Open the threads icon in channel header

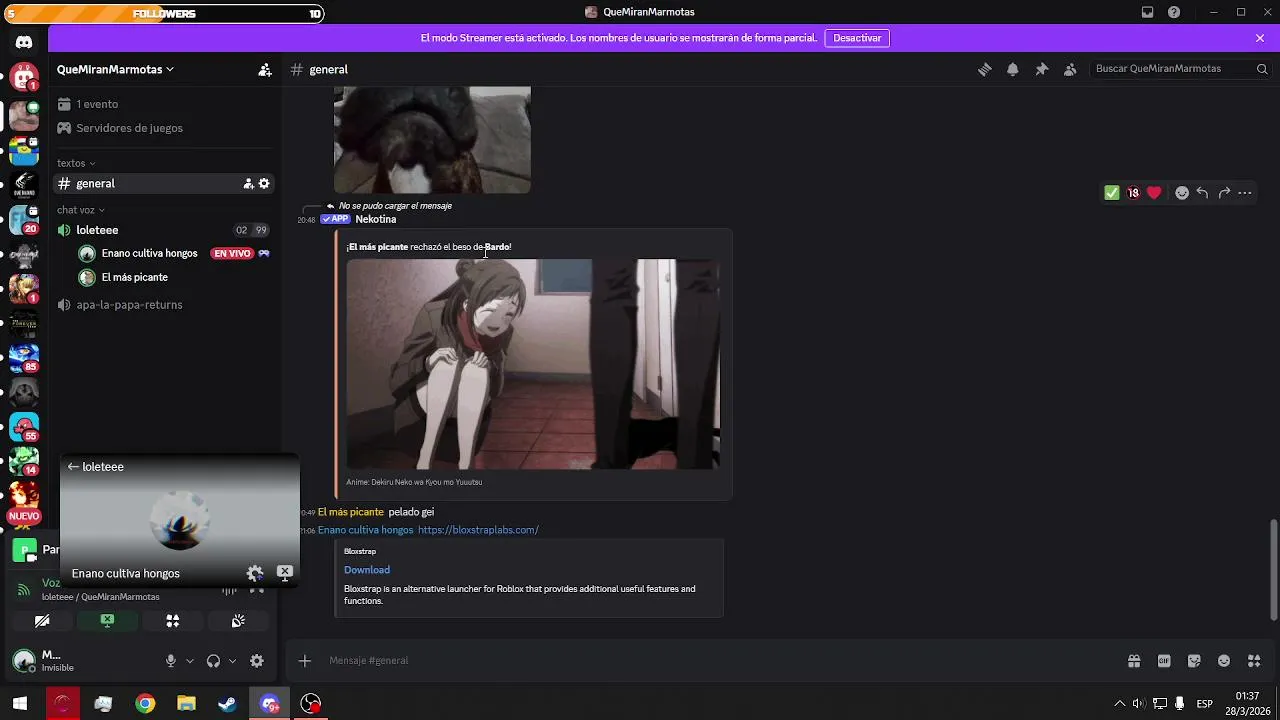pyautogui.click(x=984, y=69)
